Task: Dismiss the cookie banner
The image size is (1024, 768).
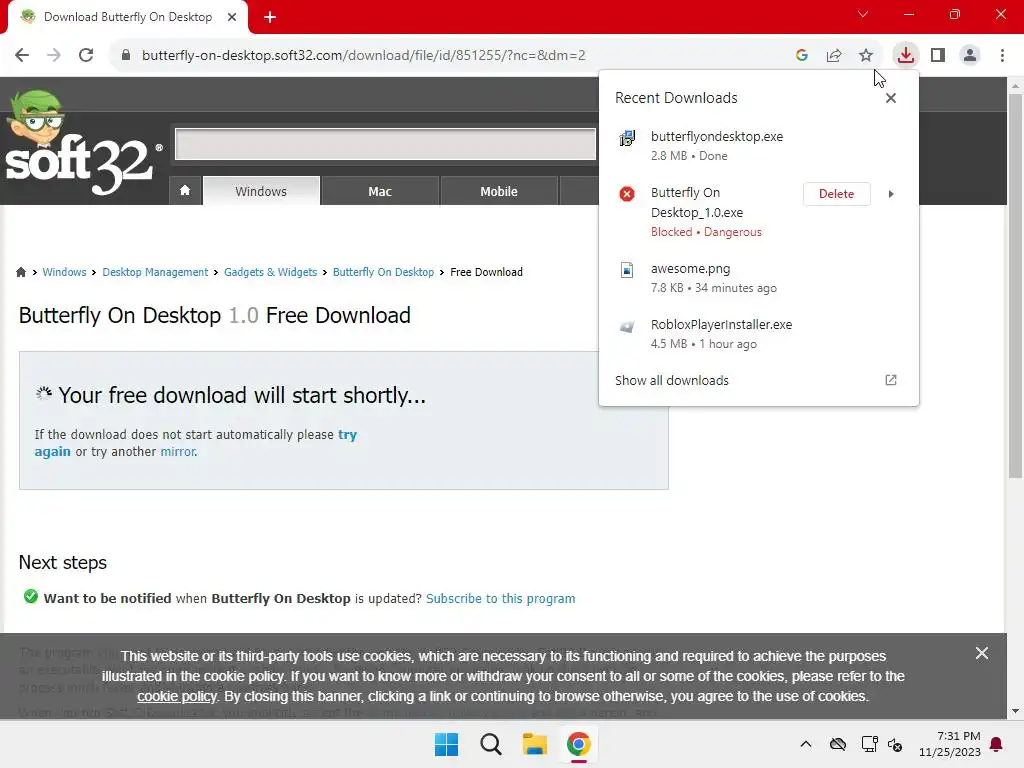Action: coord(982,653)
